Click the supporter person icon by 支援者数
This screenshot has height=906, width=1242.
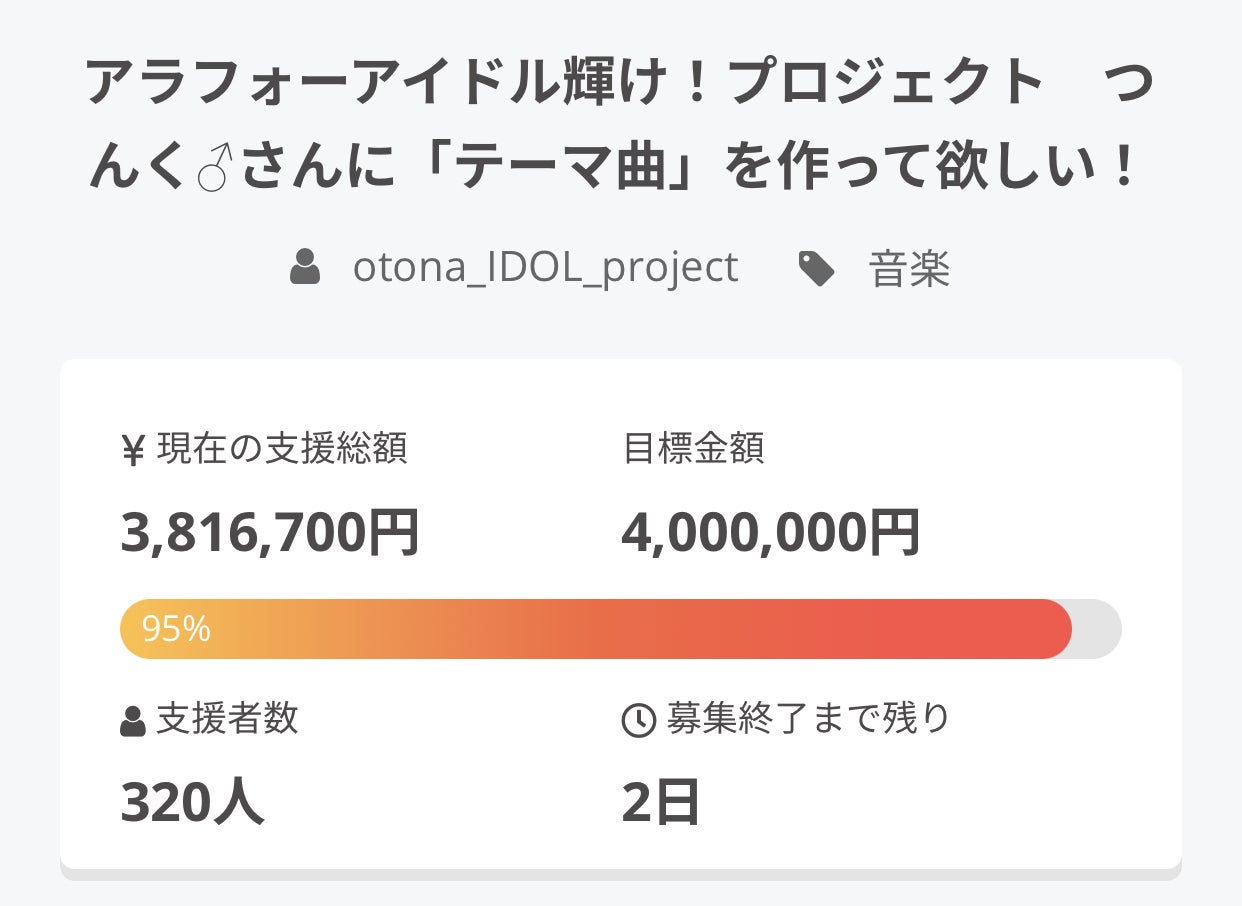click(x=133, y=721)
